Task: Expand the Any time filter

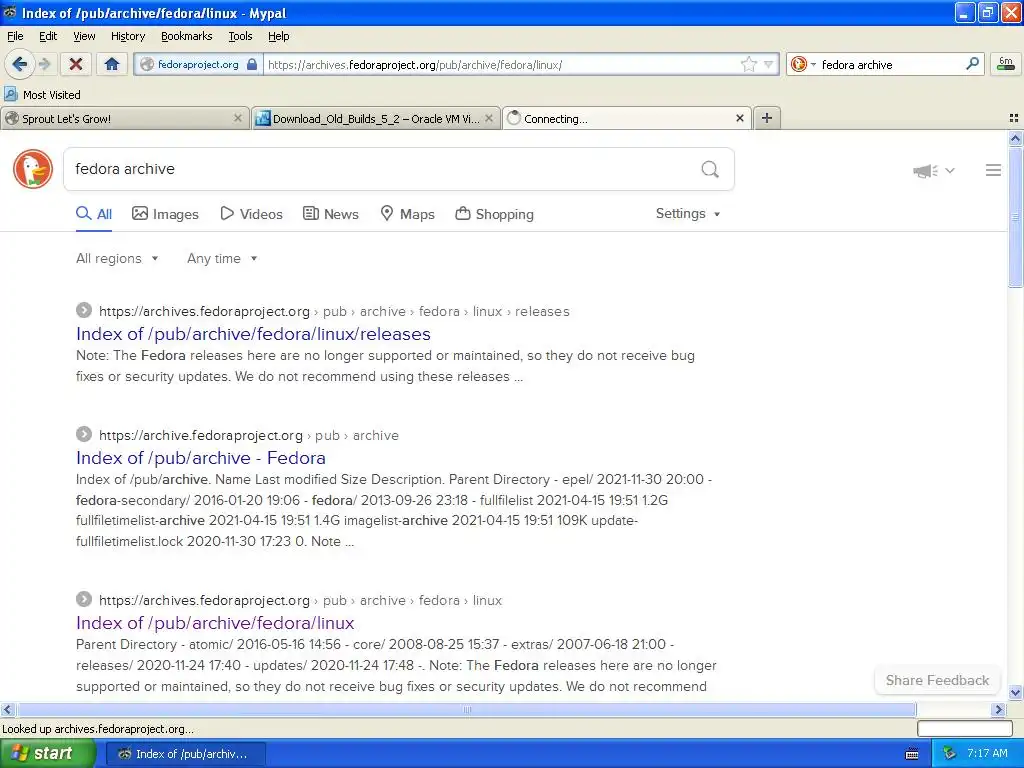Action: coord(222,259)
